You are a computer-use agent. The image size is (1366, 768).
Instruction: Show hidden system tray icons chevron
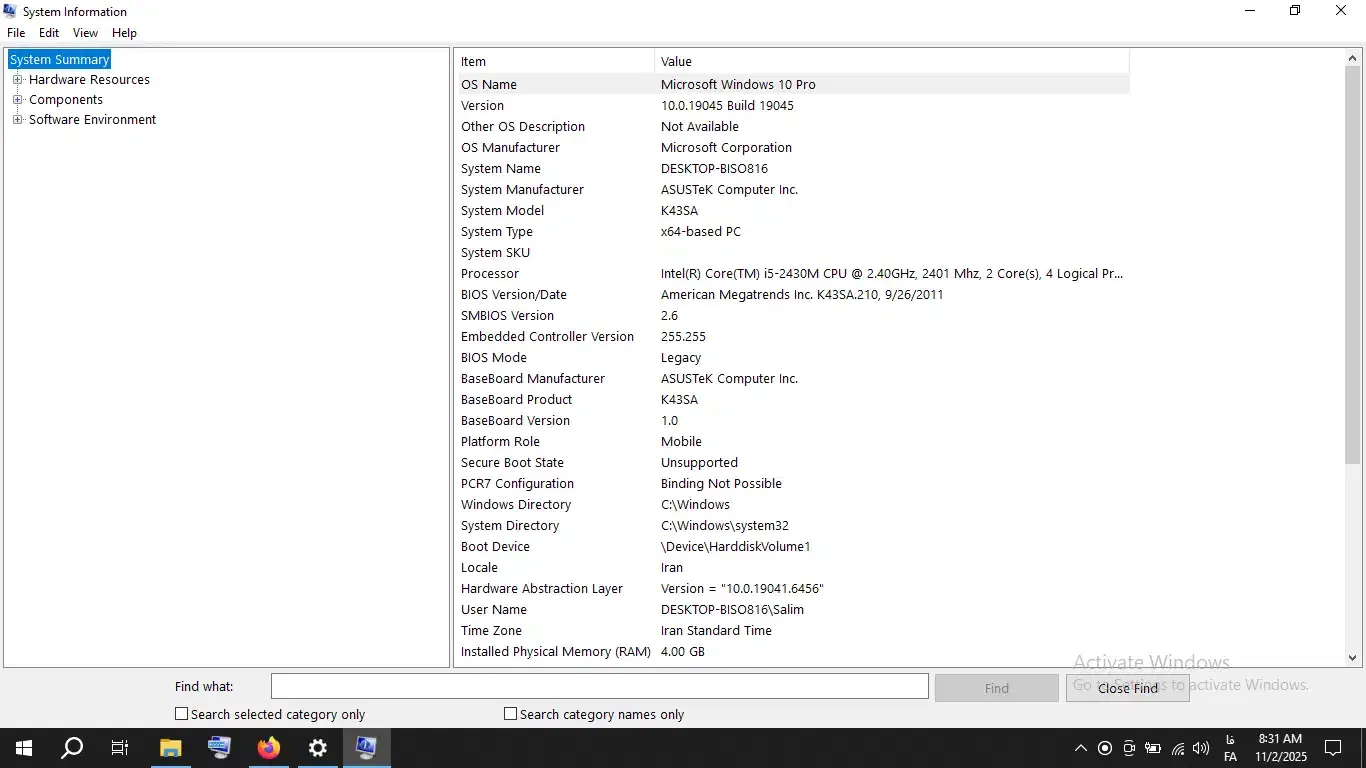tap(1080, 748)
